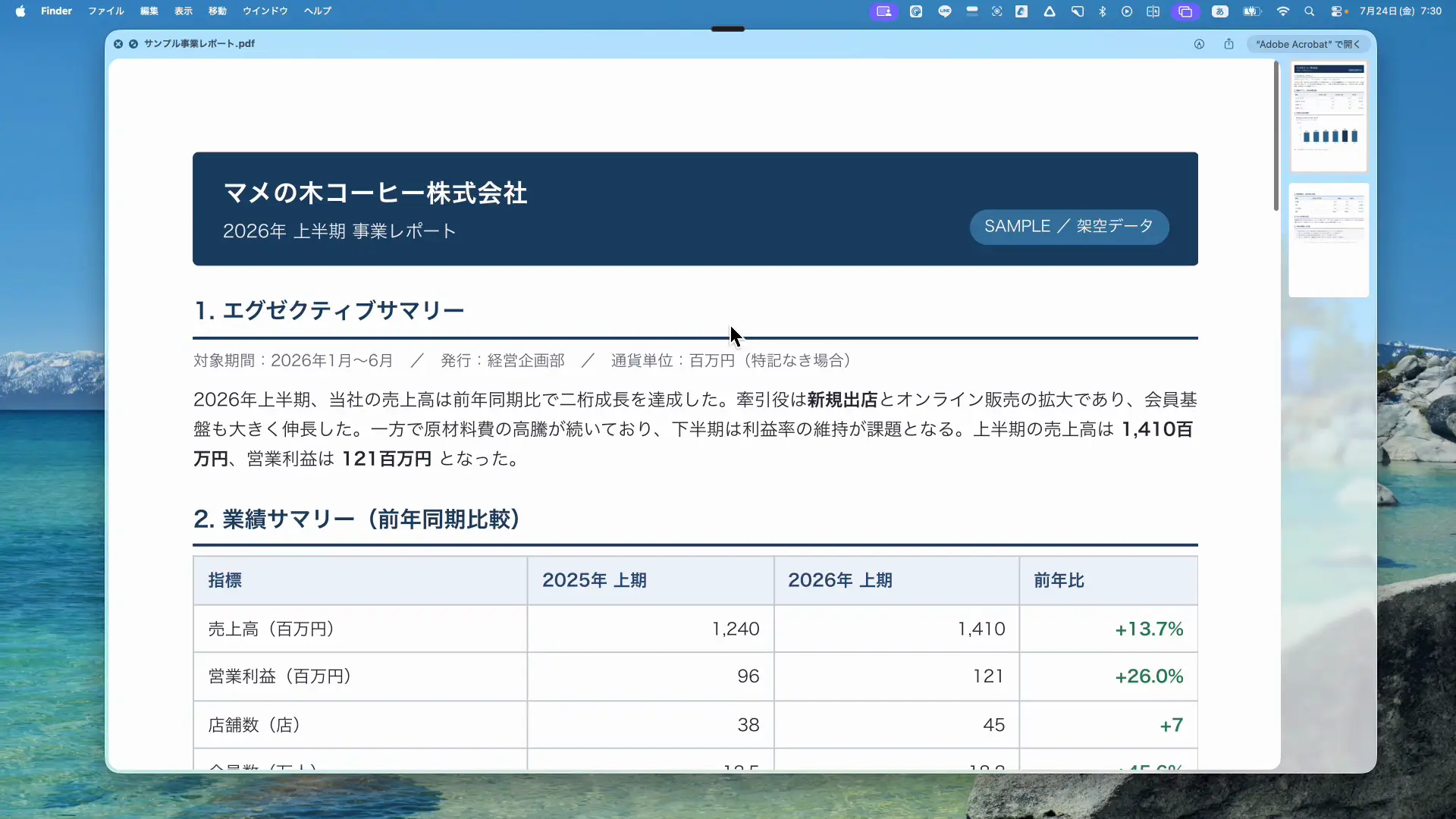Viewport: 1456px width, 819px height.
Task: Click the file name サンプル事業レポート.pdf
Action: click(199, 44)
